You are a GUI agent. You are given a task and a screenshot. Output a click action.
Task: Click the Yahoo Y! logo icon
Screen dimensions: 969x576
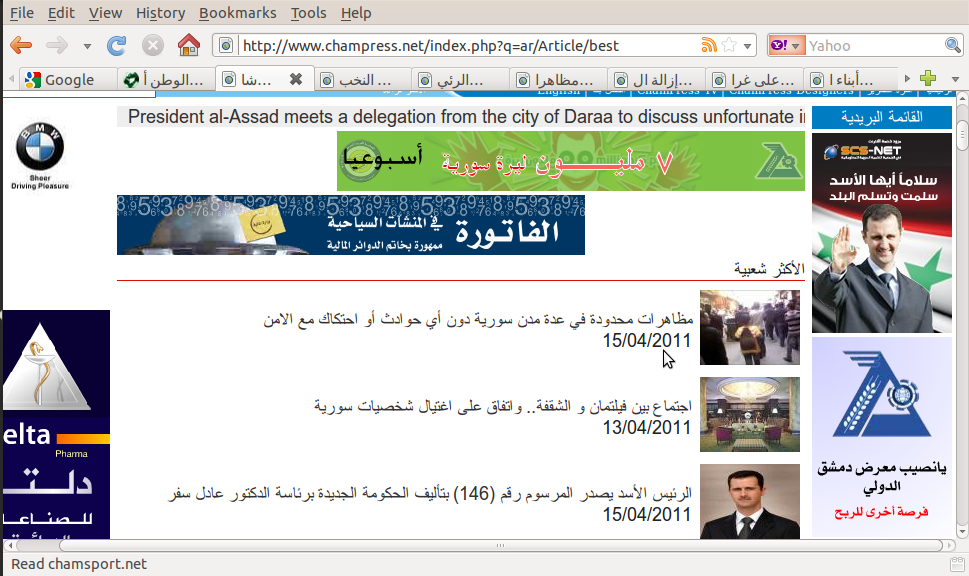tap(780, 45)
